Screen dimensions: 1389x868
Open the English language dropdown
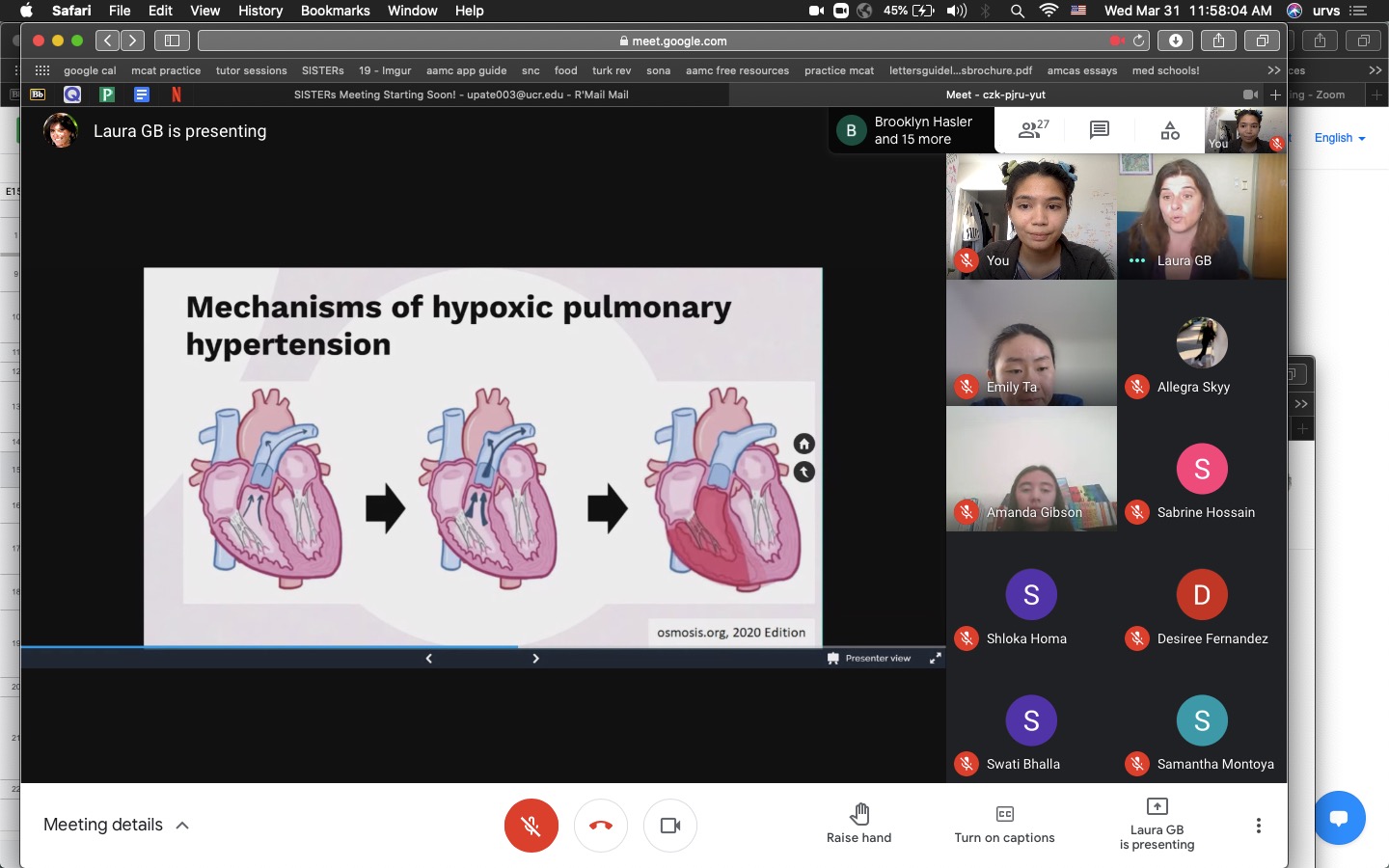[x=1339, y=138]
